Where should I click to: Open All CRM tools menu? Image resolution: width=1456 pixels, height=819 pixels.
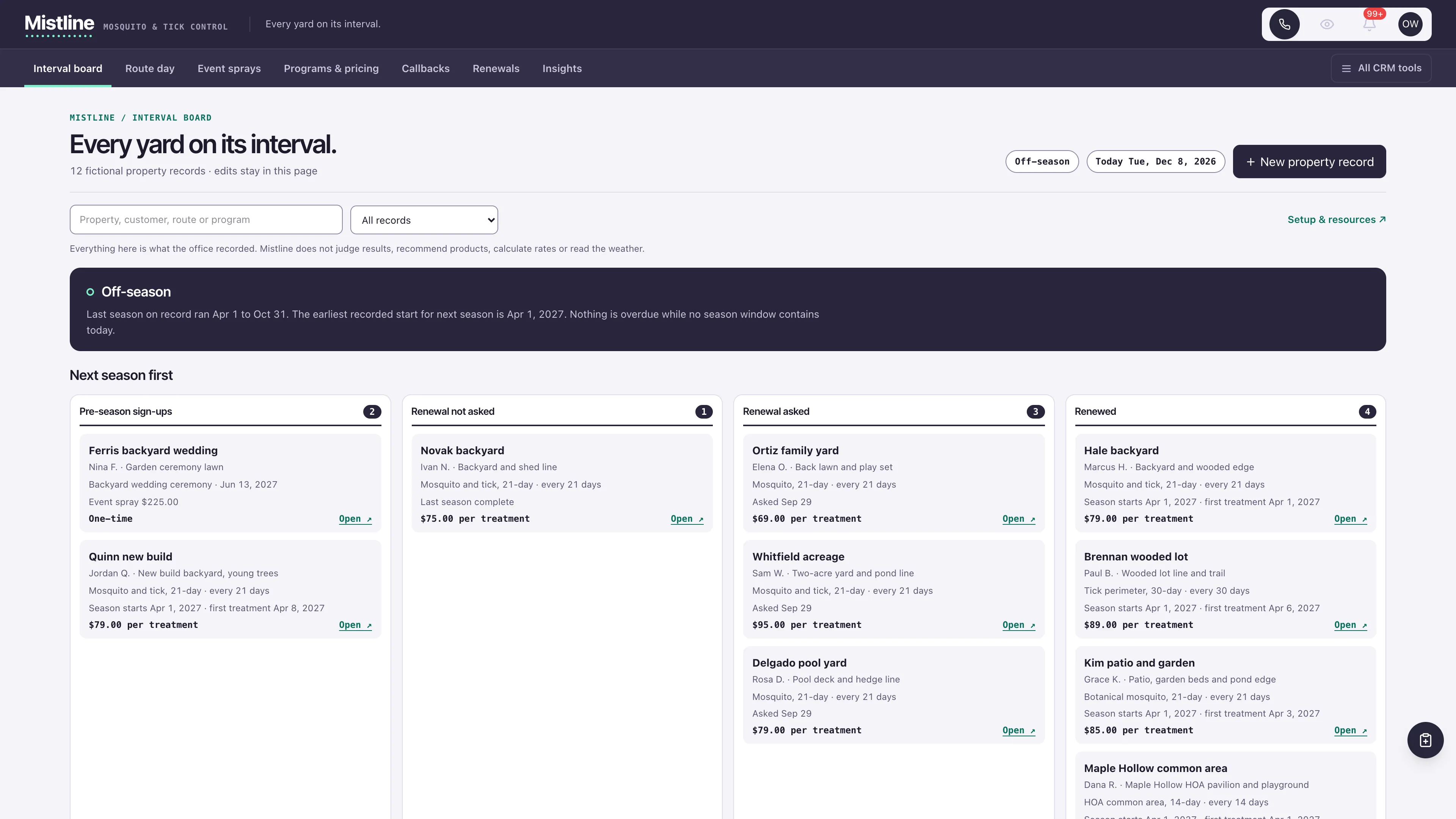tap(1381, 68)
